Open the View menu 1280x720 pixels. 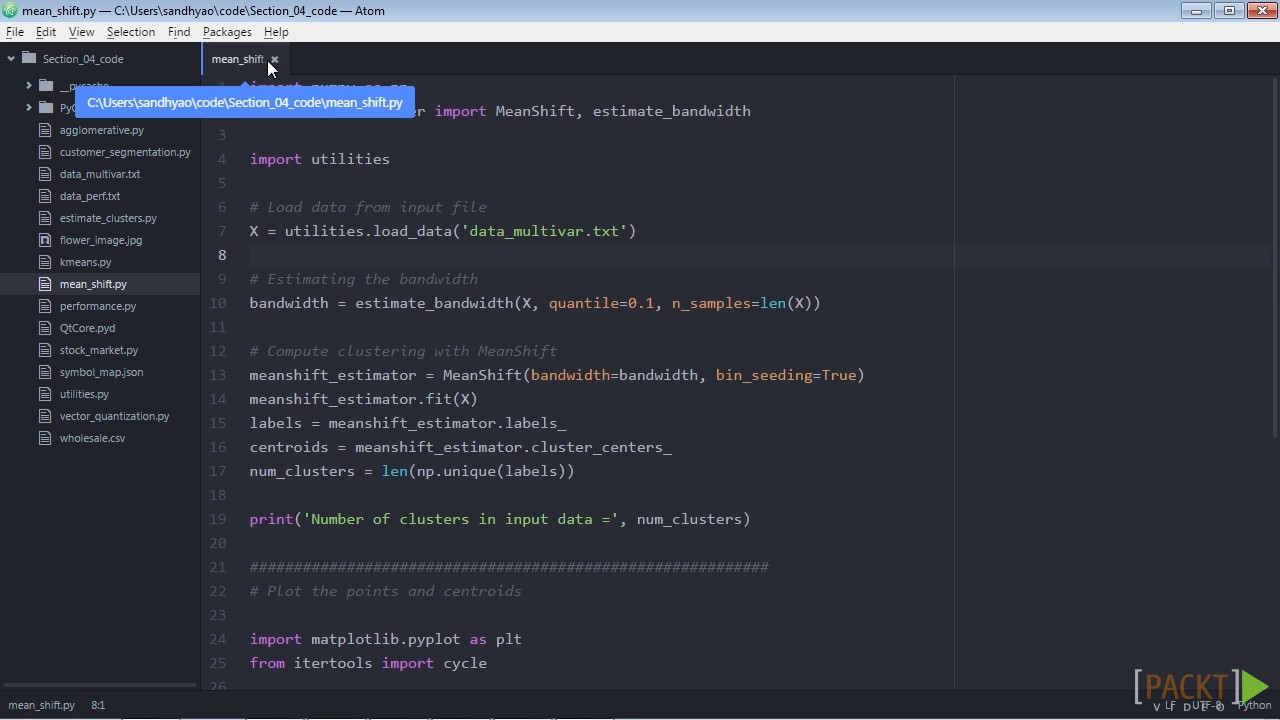[81, 32]
